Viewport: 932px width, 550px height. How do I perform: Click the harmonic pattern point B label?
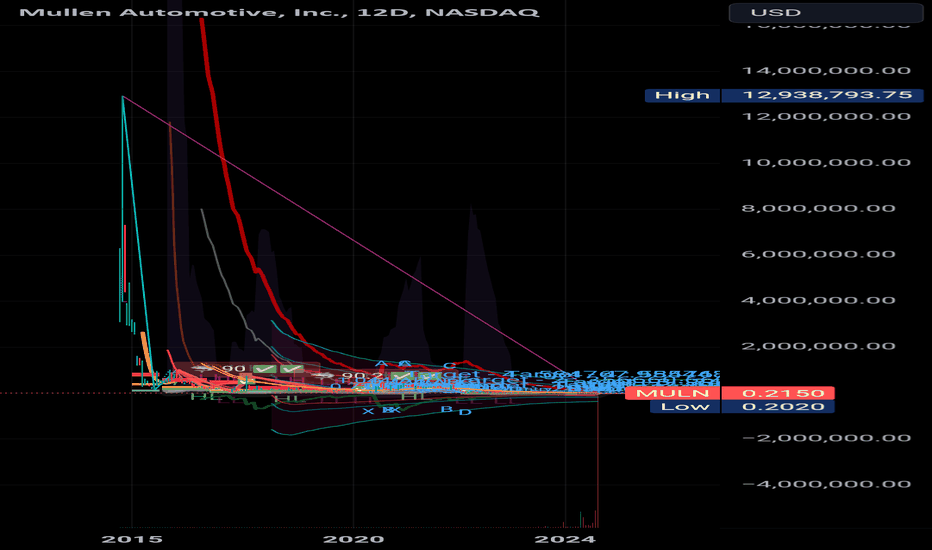click(446, 409)
